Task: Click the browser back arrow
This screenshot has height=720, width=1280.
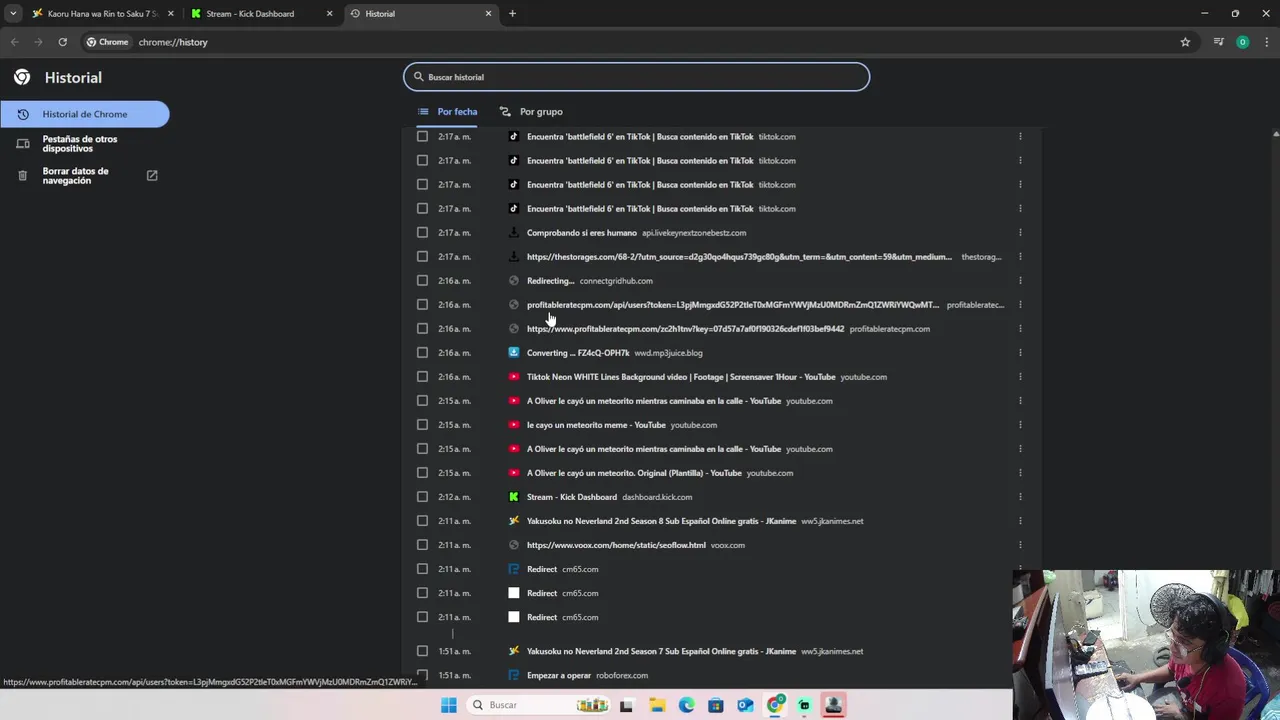Action: click(14, 42)
